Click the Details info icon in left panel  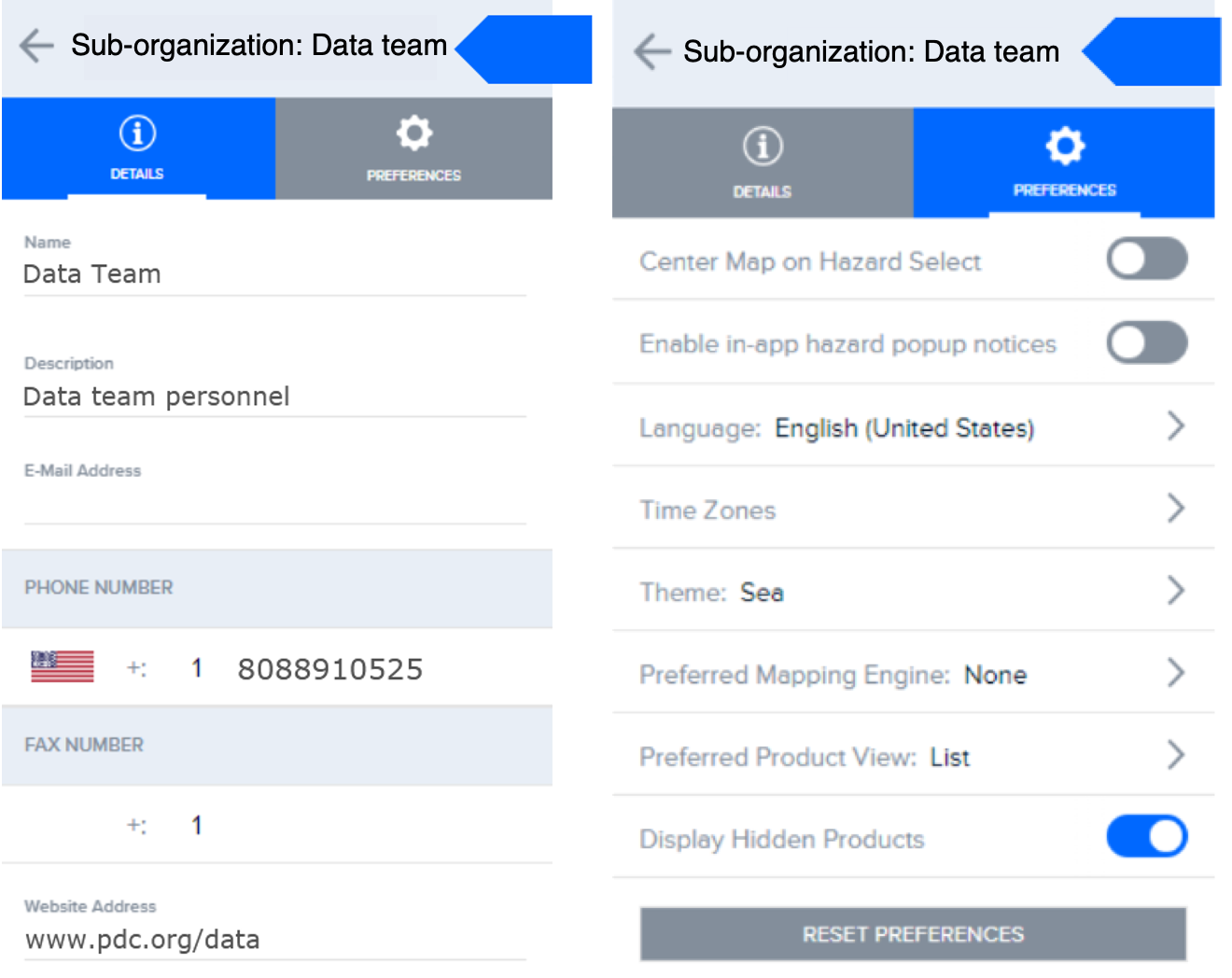pos(137,133)
